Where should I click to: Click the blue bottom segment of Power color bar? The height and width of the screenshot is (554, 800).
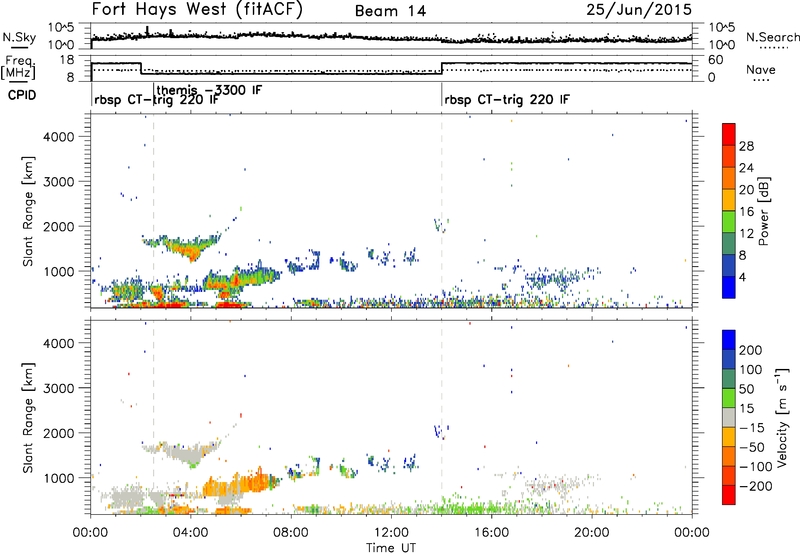click(x=729, y=287)
